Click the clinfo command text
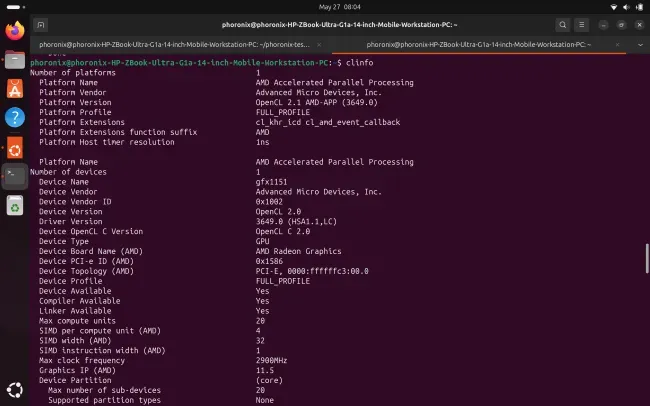Screen dimensions: 650x406 [x=359, y=63]
